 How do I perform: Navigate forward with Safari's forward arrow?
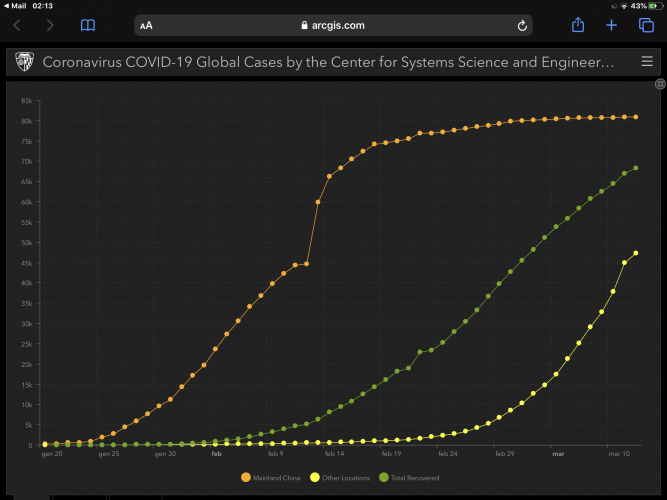point(50,25)
